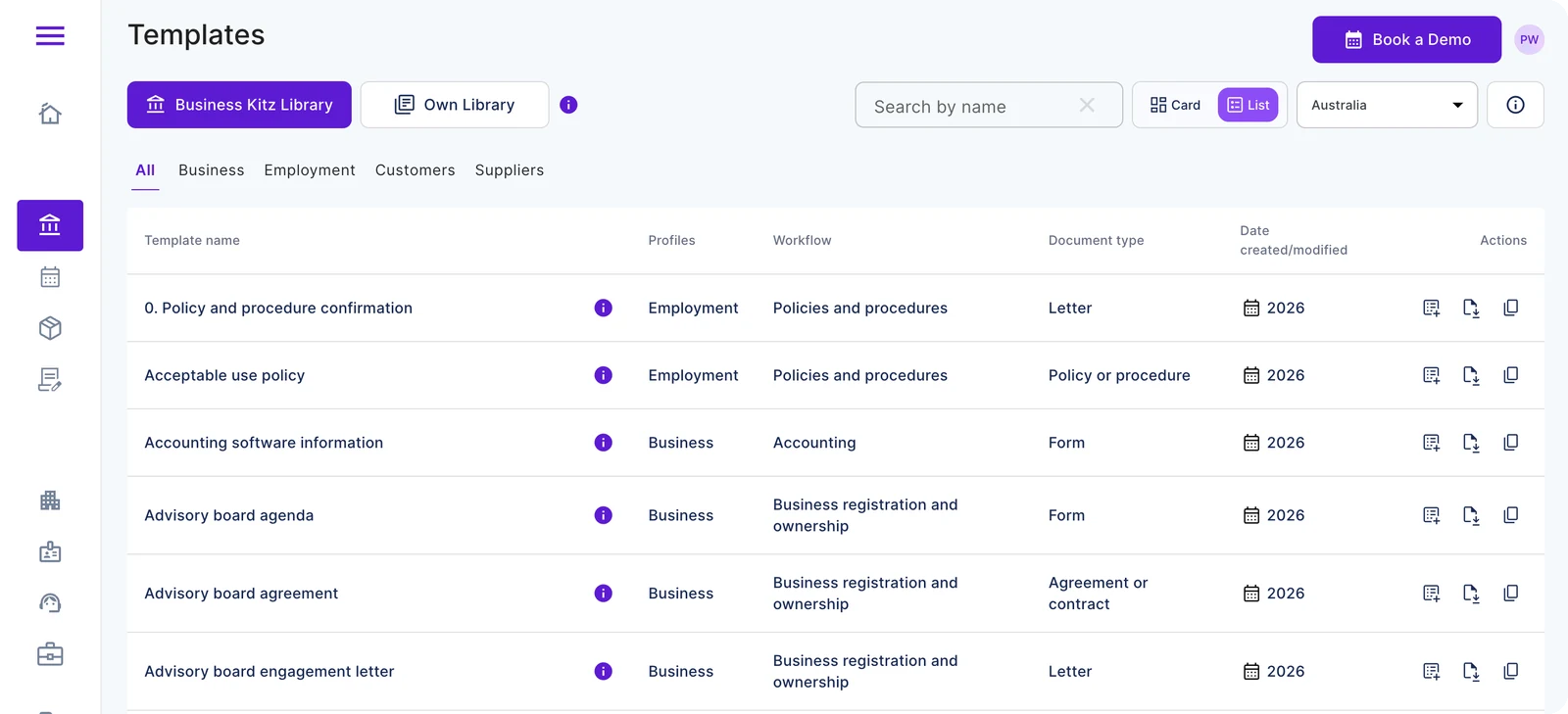Click the 'Date created/modified' column header
This screenshot has height=714, width=1568.
click(1294, 240)
